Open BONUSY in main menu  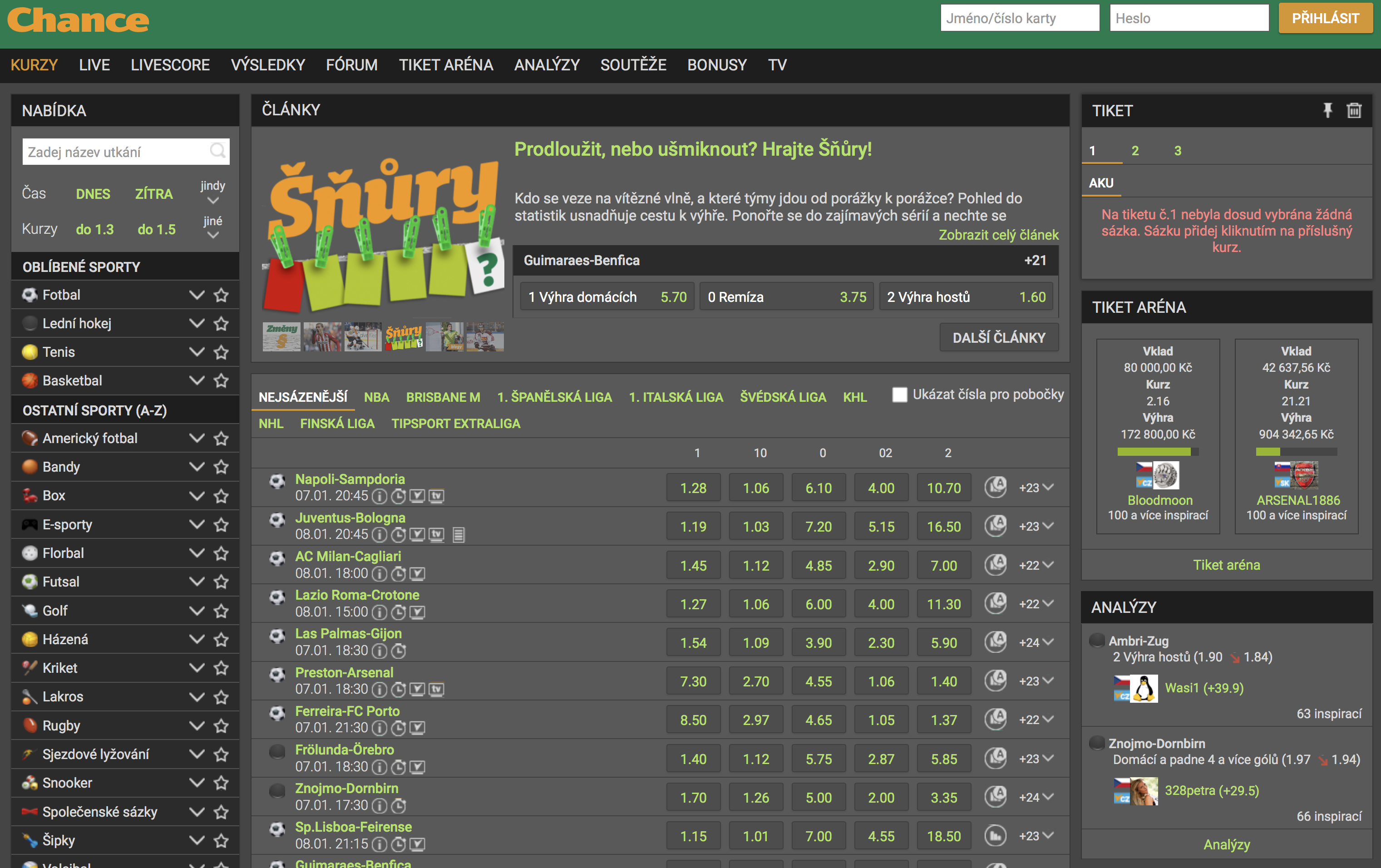717,65
